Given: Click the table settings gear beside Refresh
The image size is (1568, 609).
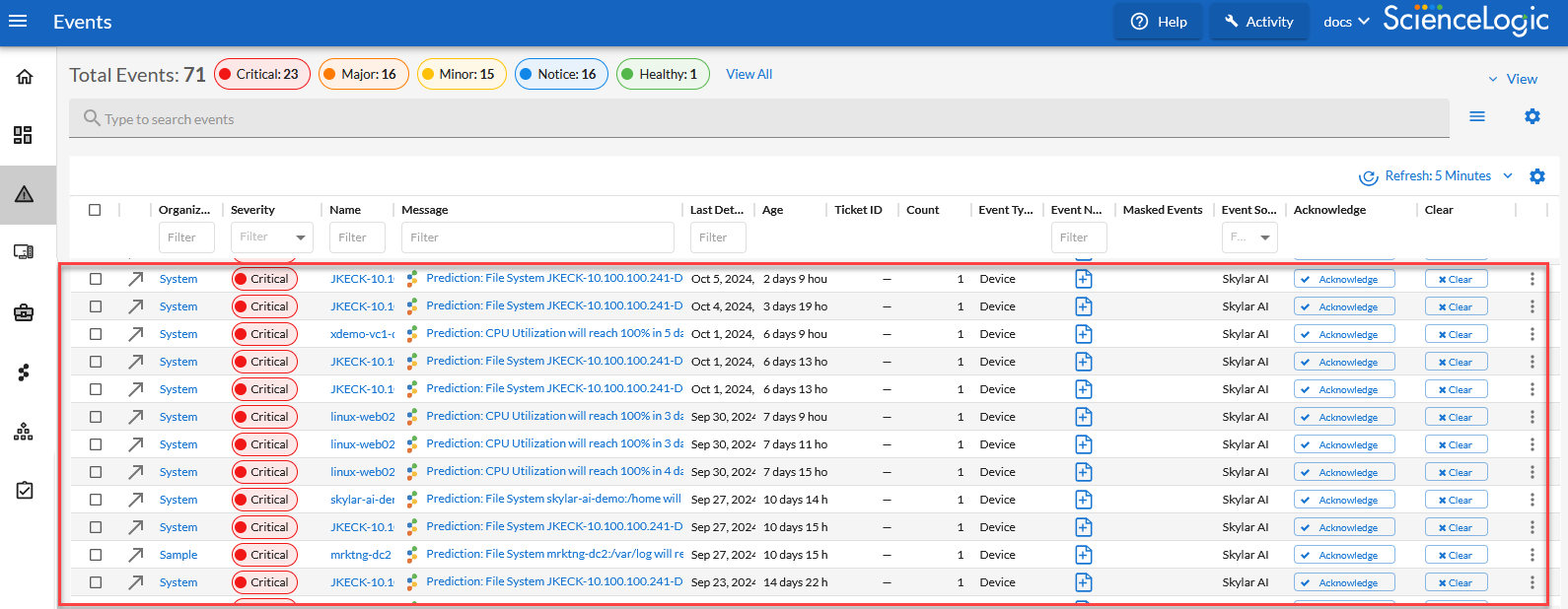Looking at the screenshot, I should click(x=1536, y=176).
